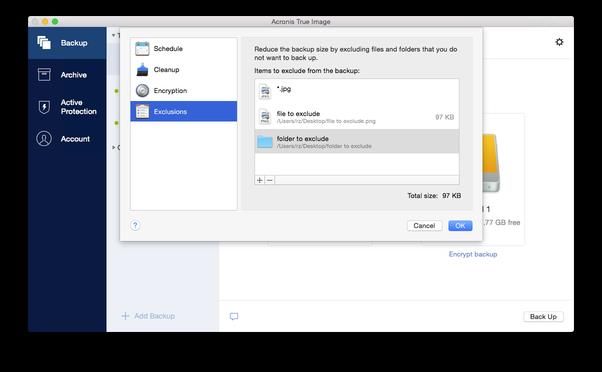602x372 pixels.
Task: Select the file to exclude entry
Action: pos(357,117)
